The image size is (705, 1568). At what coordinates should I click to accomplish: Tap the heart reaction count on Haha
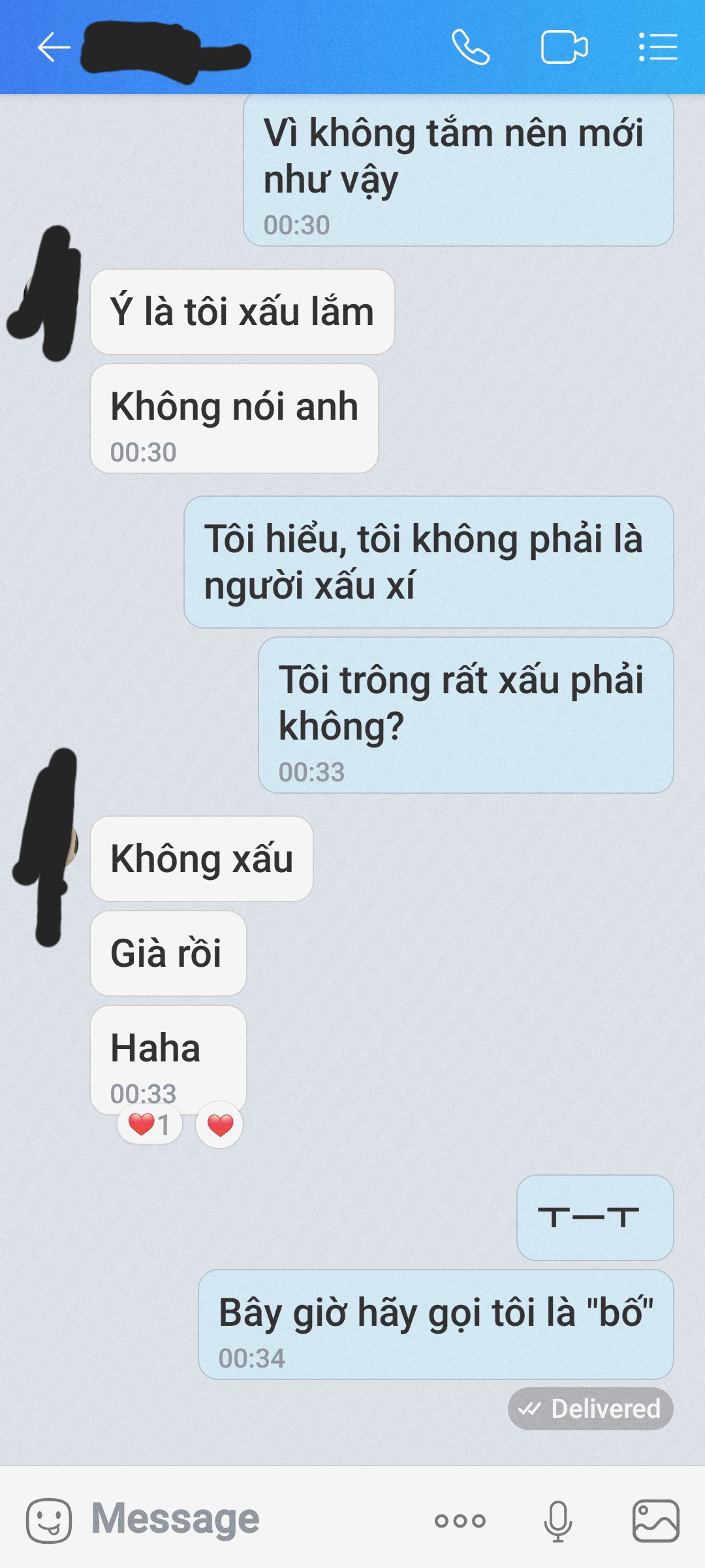click(x=149, y=1125)
